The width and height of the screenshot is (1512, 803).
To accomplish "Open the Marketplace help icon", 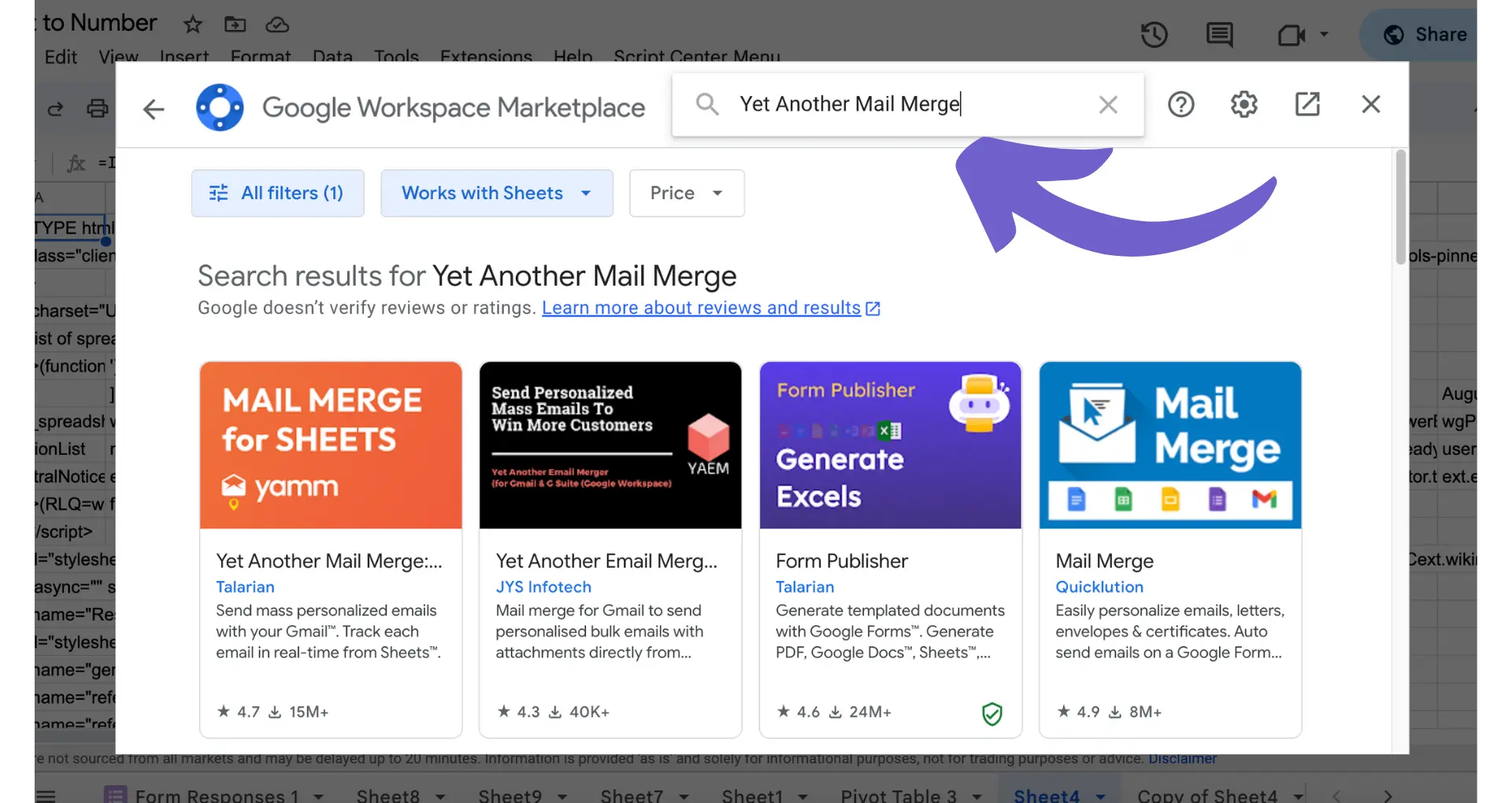I will tap(1180, 105).
